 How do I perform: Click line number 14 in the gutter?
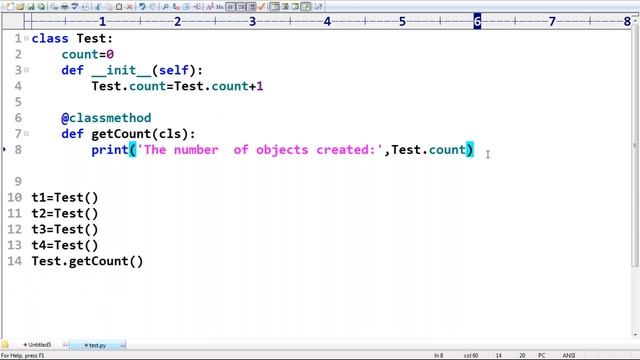coord(15,261)
